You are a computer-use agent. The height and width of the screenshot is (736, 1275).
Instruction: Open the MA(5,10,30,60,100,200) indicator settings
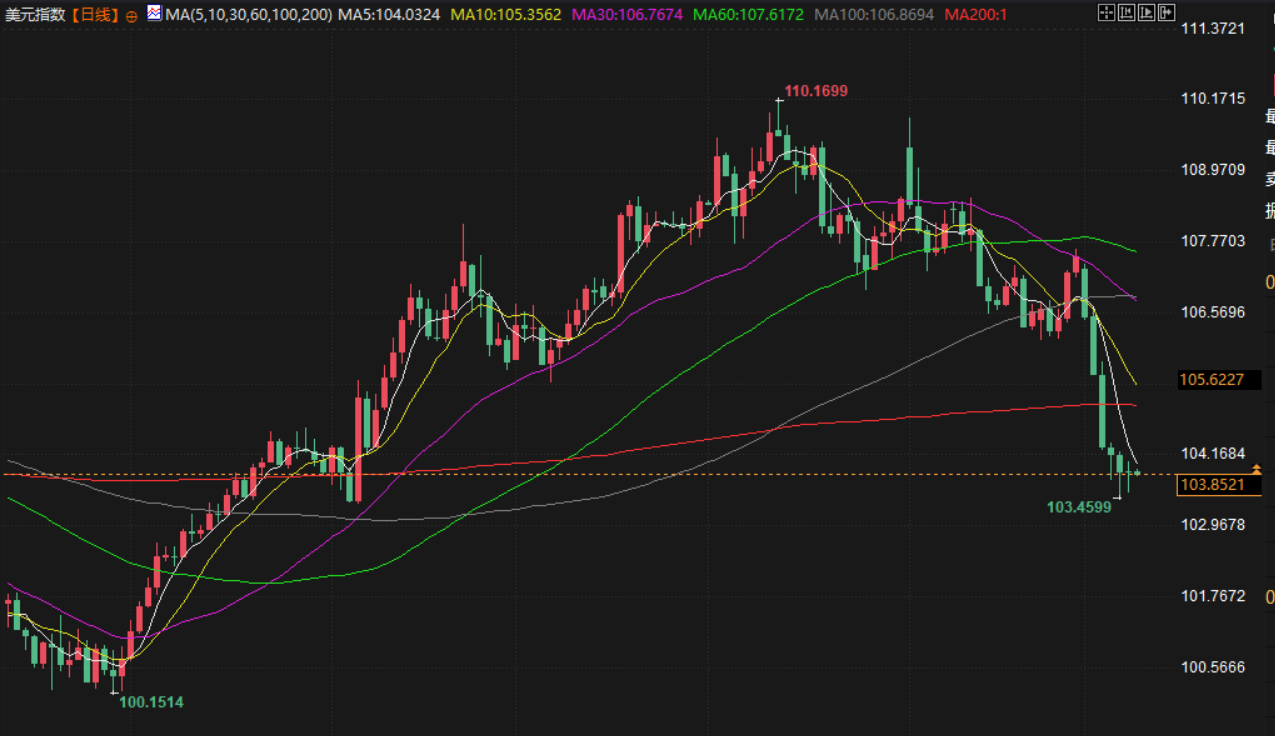247,15
